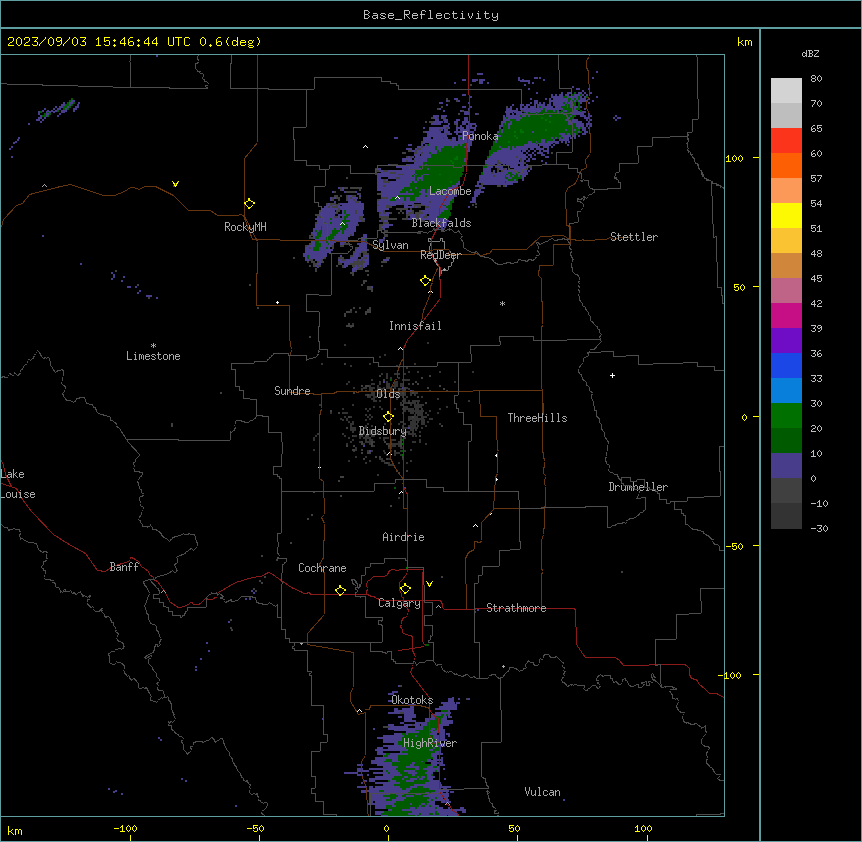Select the Strathmore label

pos(516,608)
